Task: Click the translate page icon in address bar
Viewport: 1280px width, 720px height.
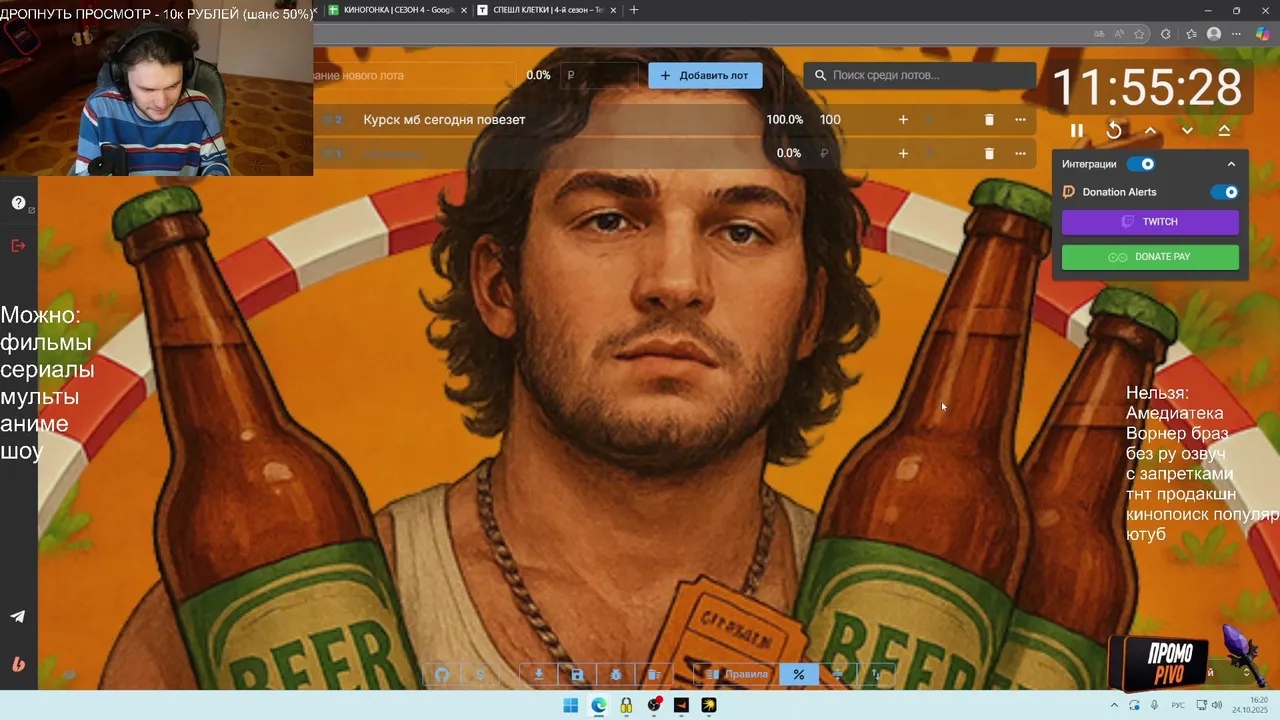Action: [x=1099, y=34]
